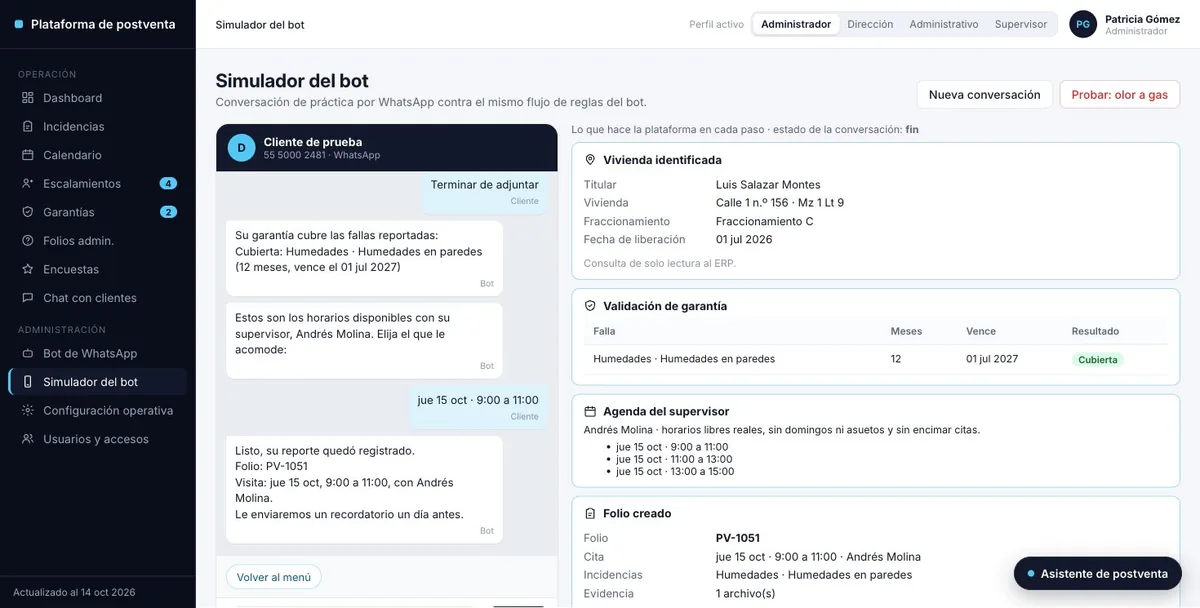Click the Cubierta result badge
The height and width of the screenshot is (608, 1200).
click(1098, 359)
